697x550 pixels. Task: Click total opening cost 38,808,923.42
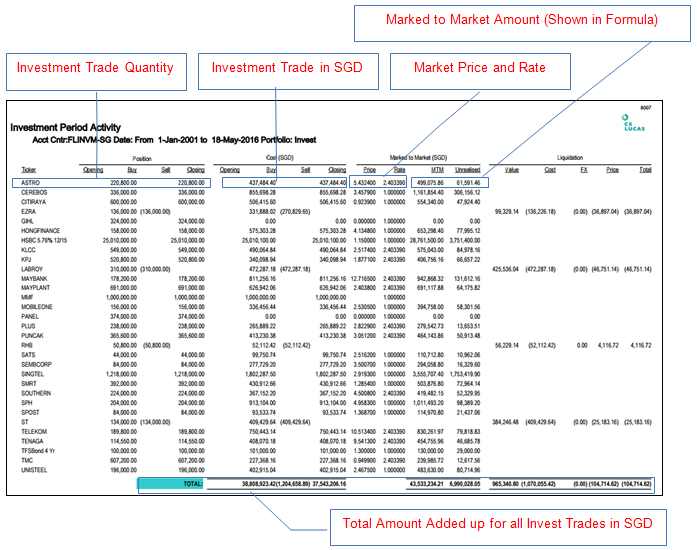point(259,484)
